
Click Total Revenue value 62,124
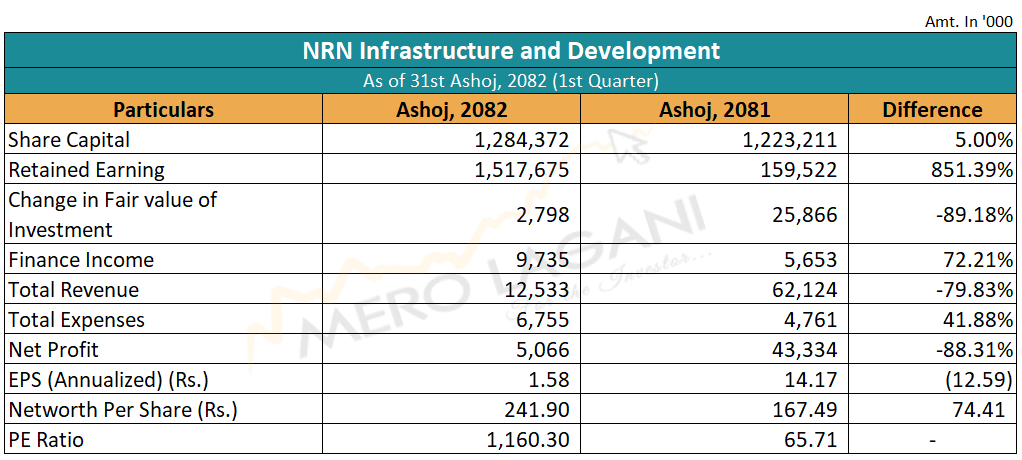[x=805, y=290]
